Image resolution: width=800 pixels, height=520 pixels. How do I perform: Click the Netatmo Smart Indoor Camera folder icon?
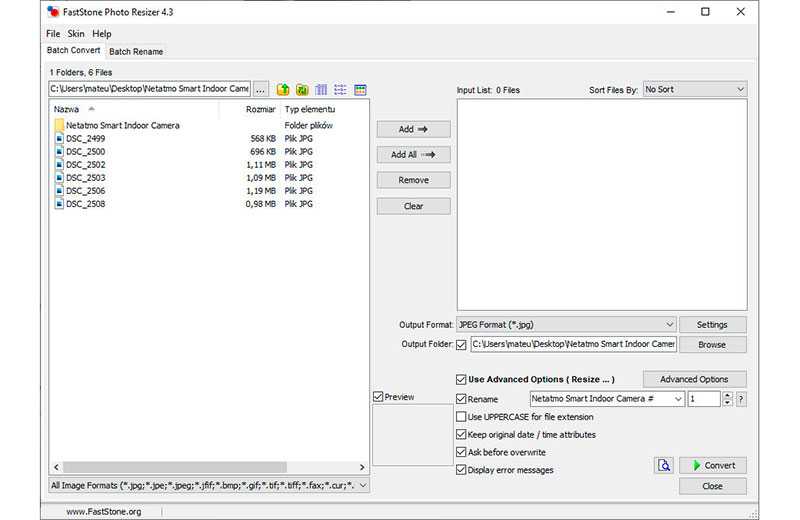[x=59, y=125]
